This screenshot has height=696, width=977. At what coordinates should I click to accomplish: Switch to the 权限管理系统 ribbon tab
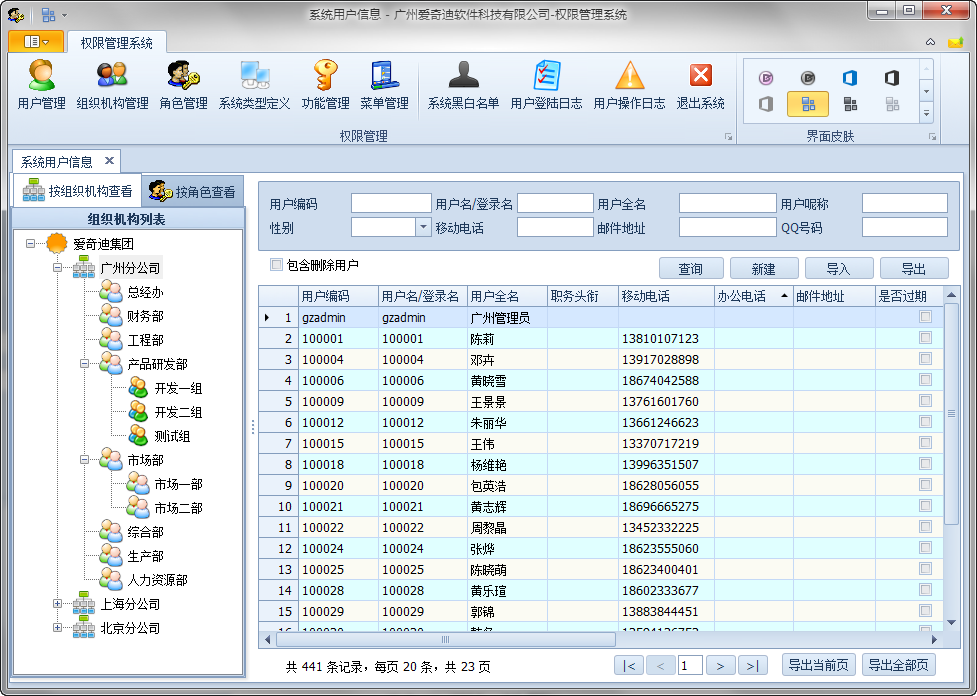tap(117, 42)
